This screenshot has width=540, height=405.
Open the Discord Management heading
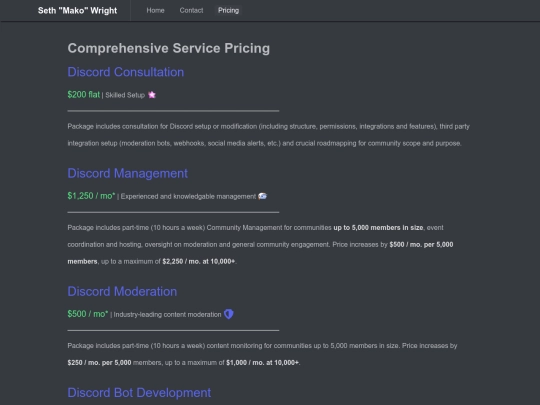pos(128,173)
